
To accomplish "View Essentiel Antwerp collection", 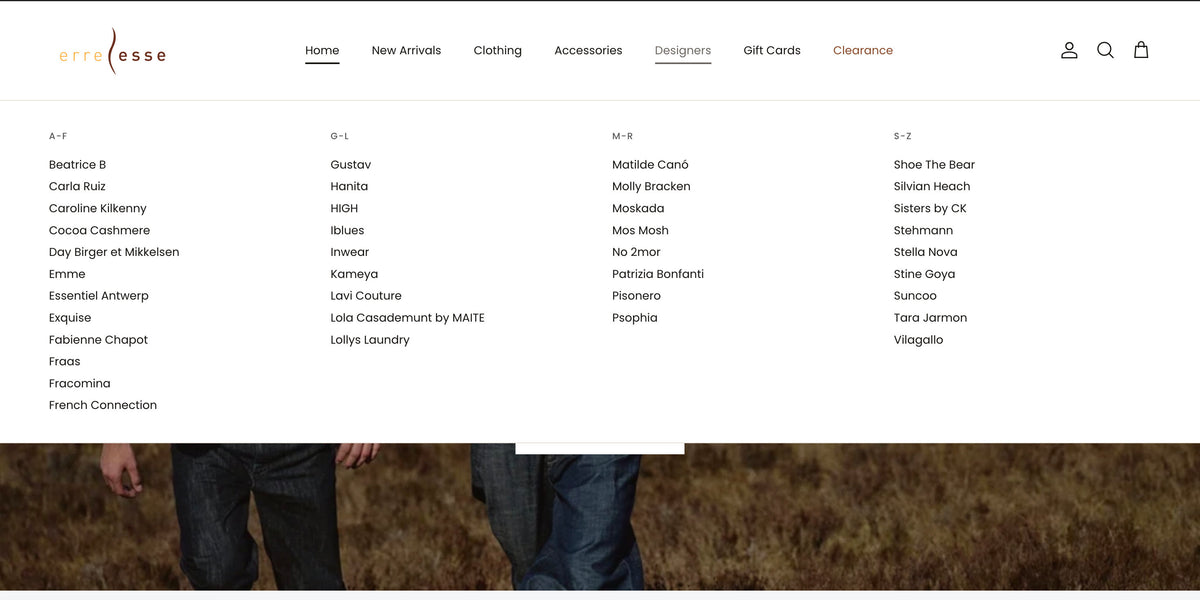I will point(98,296).
